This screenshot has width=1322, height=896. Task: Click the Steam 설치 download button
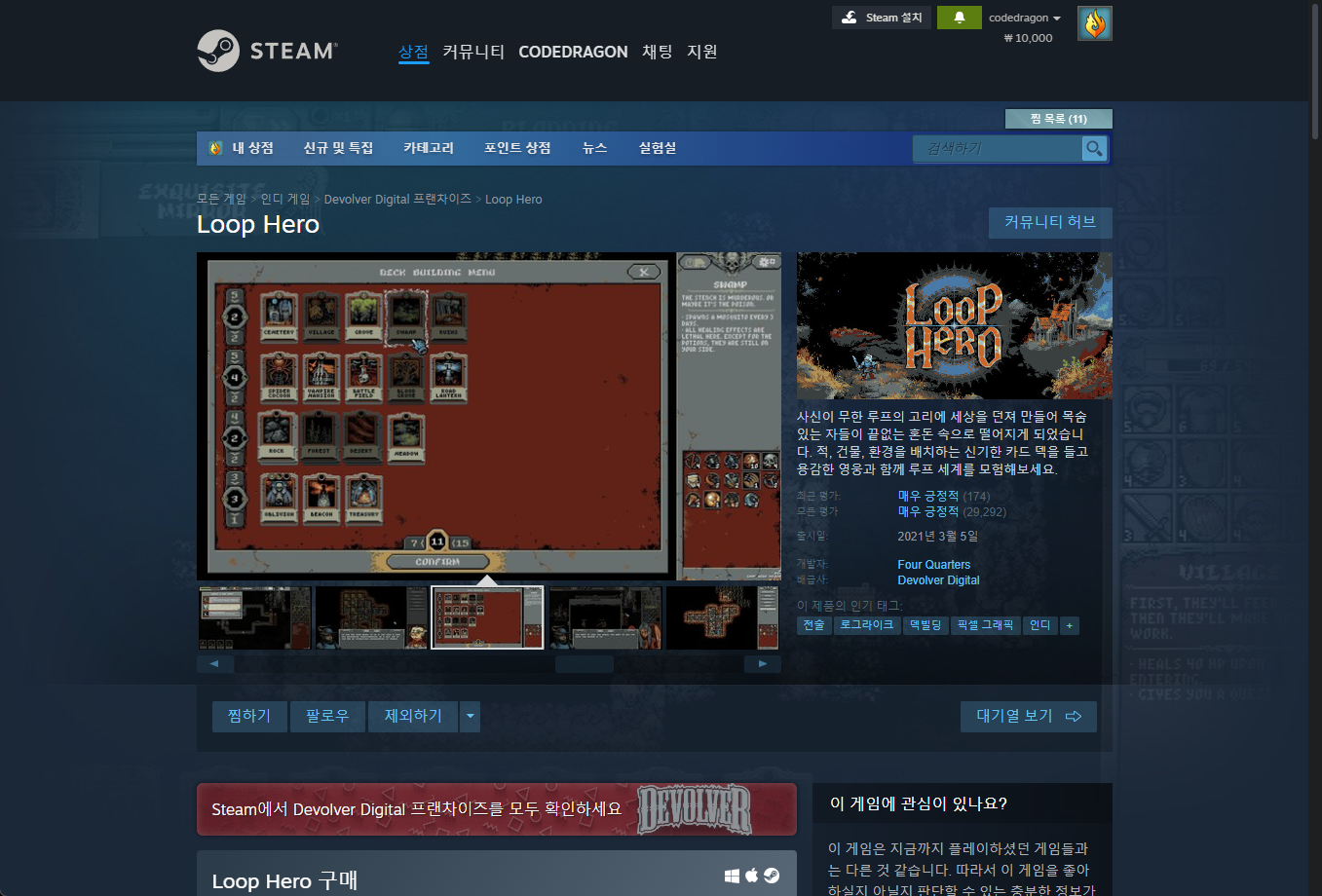coord(883,18)
